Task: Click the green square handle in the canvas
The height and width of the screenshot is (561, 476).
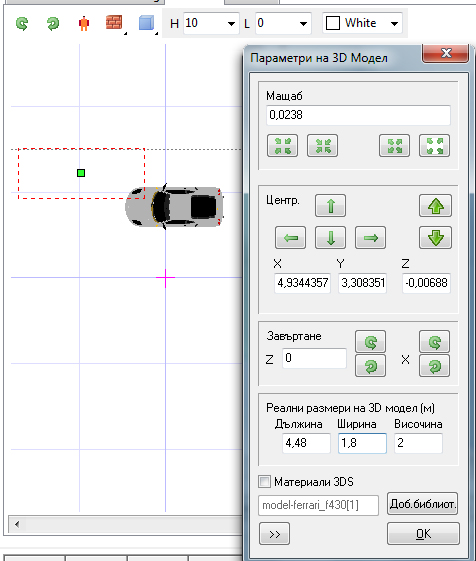Action: pos(81,173)
